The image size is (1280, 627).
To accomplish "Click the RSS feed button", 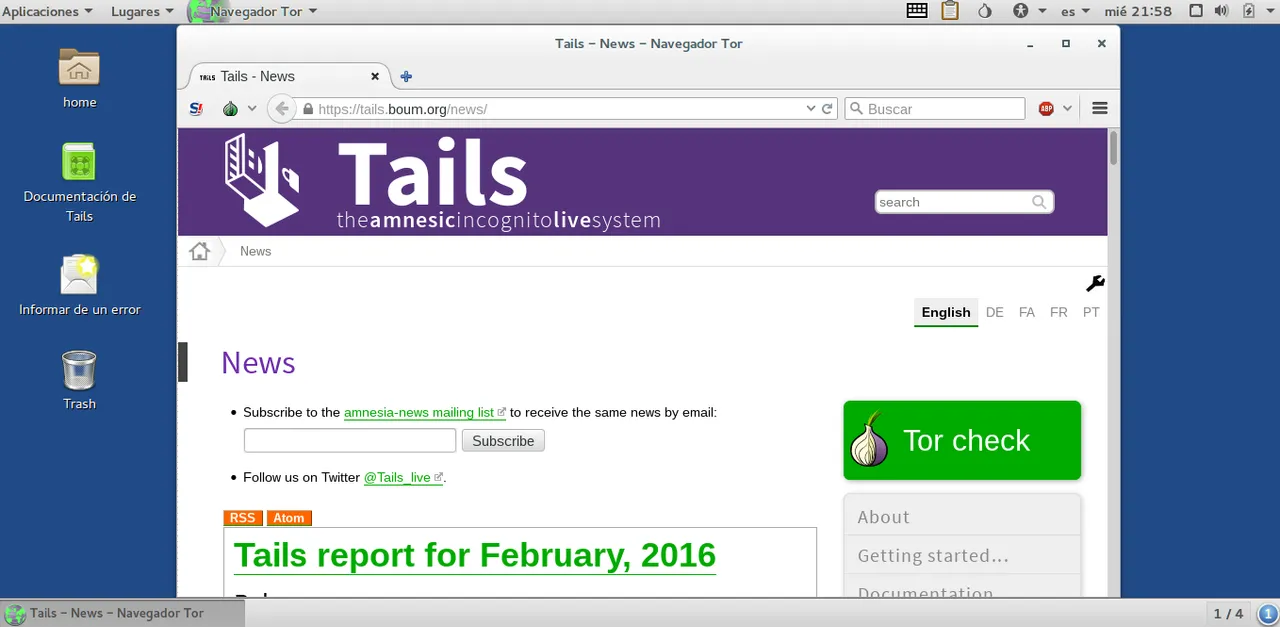I will 243,518.
